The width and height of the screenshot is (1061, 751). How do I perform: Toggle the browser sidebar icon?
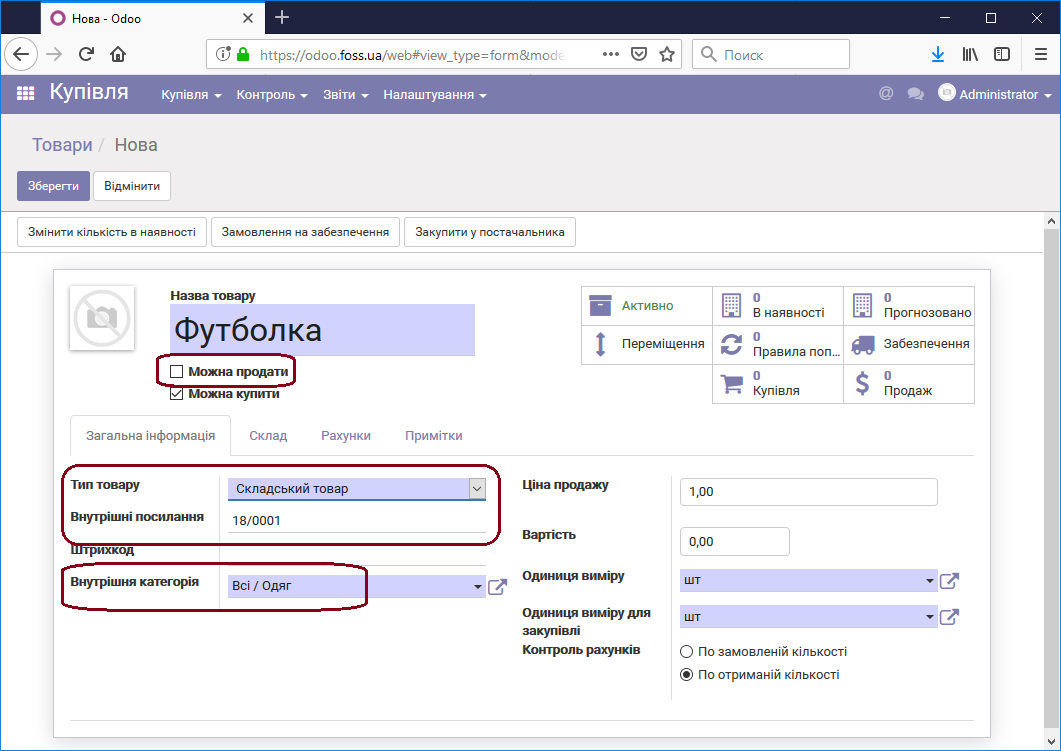click(x=1002, y=54)
